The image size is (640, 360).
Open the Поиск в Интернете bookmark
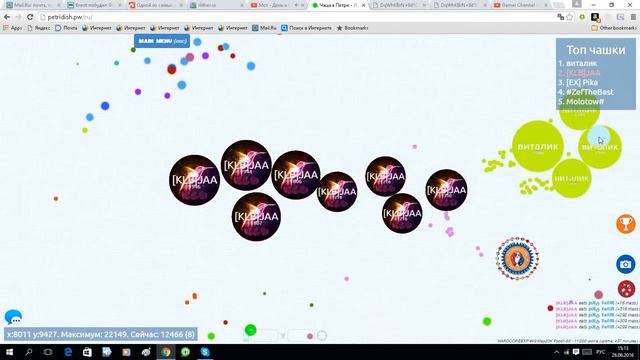click(x=306, y=28)
